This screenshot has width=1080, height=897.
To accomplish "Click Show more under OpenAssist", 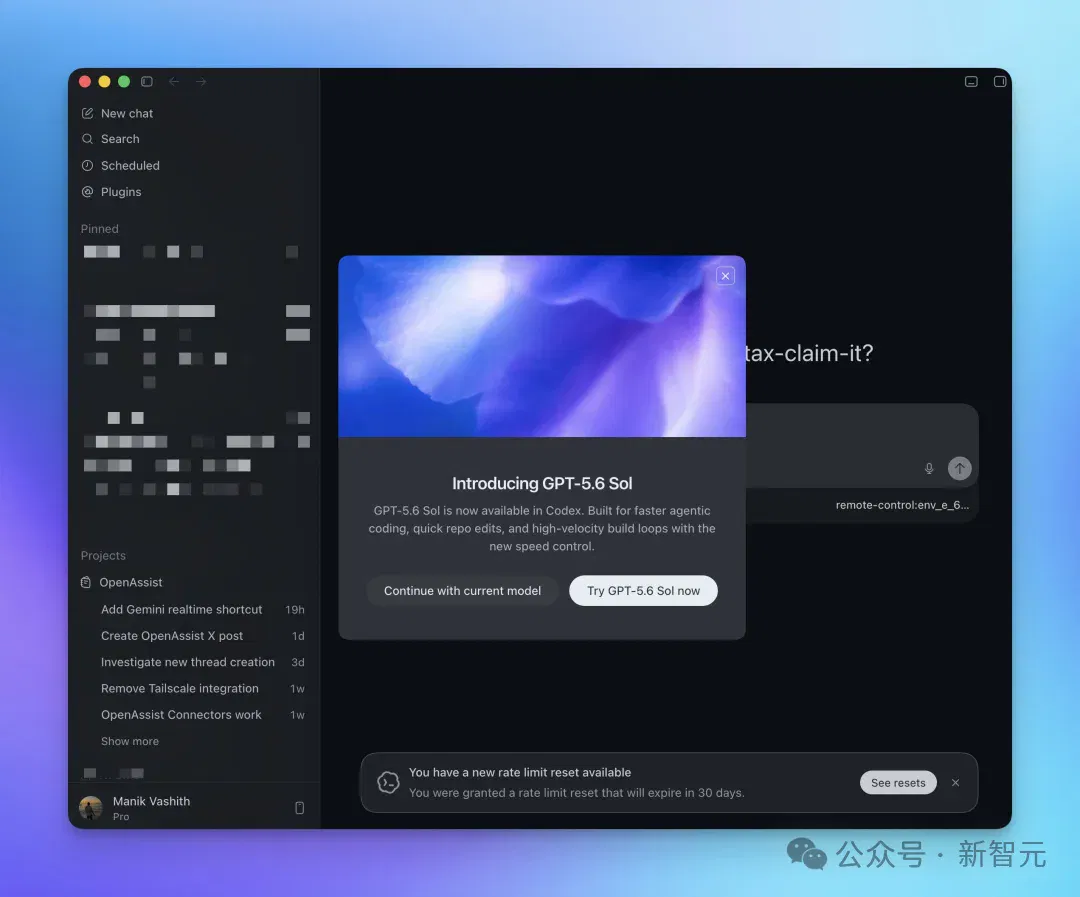I will point(129,741).
